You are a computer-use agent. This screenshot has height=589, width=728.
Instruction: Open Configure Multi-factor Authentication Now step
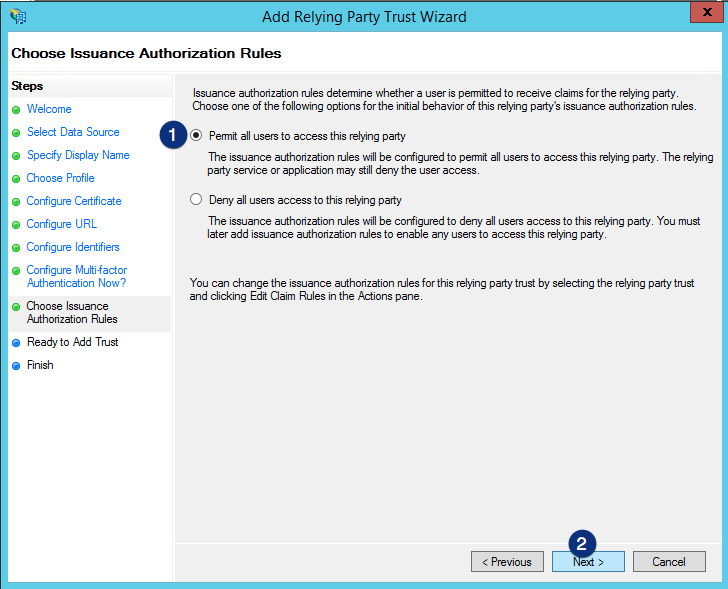pyautogui.click(x=77, y=276)
